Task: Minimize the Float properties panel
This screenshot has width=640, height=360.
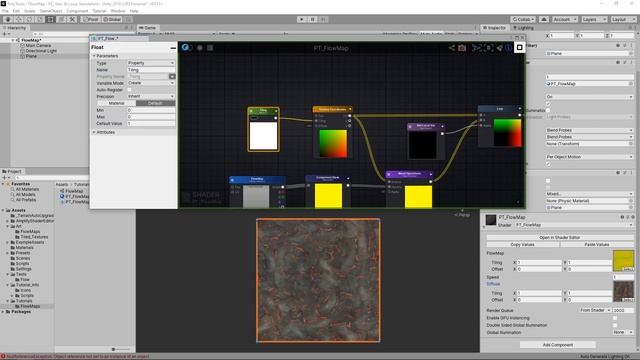Action: [x=173, y=48]
